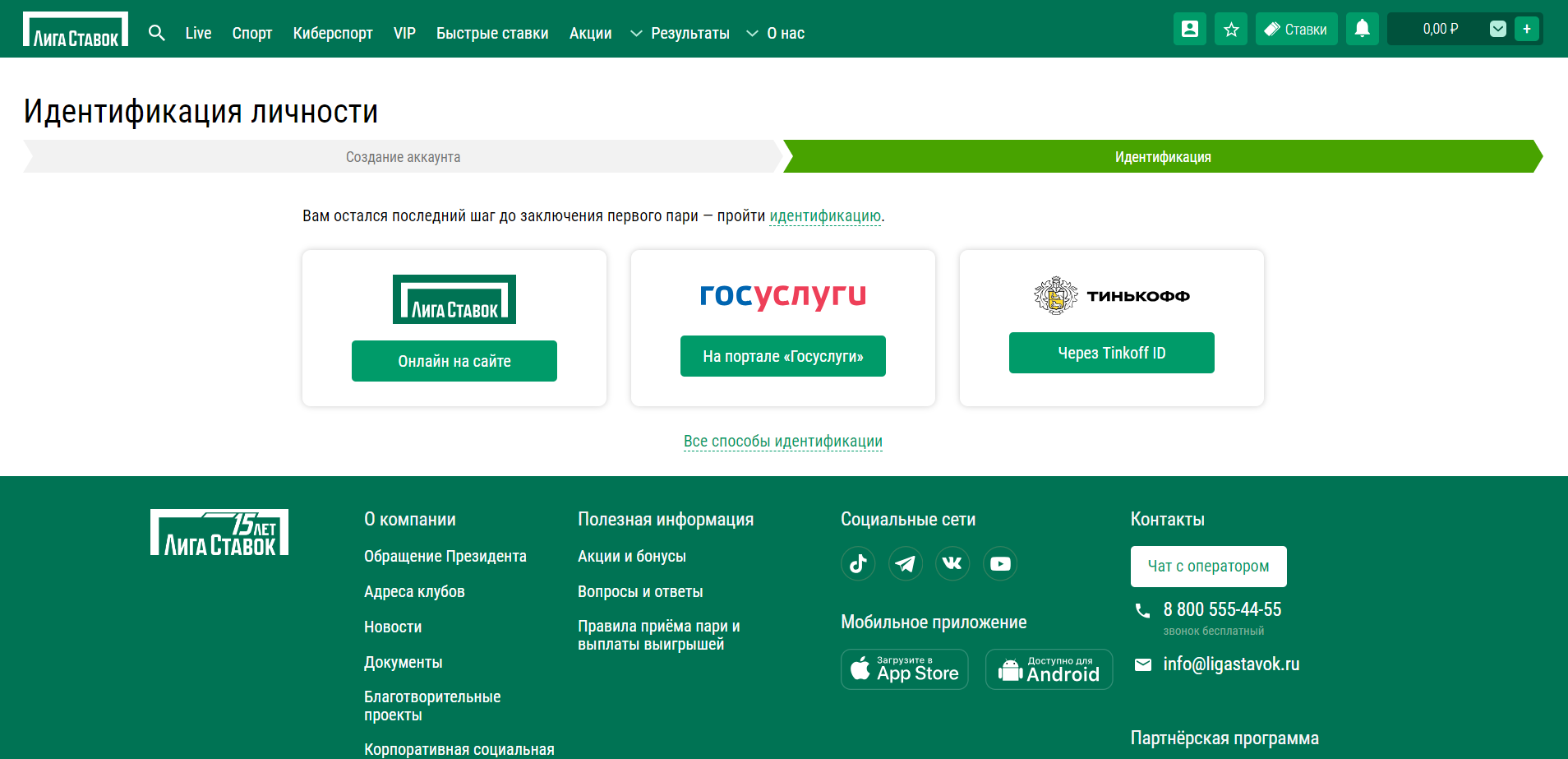Open Вопросы и ответы link
Screen dimensions: 1568x759
pos(640,592)
